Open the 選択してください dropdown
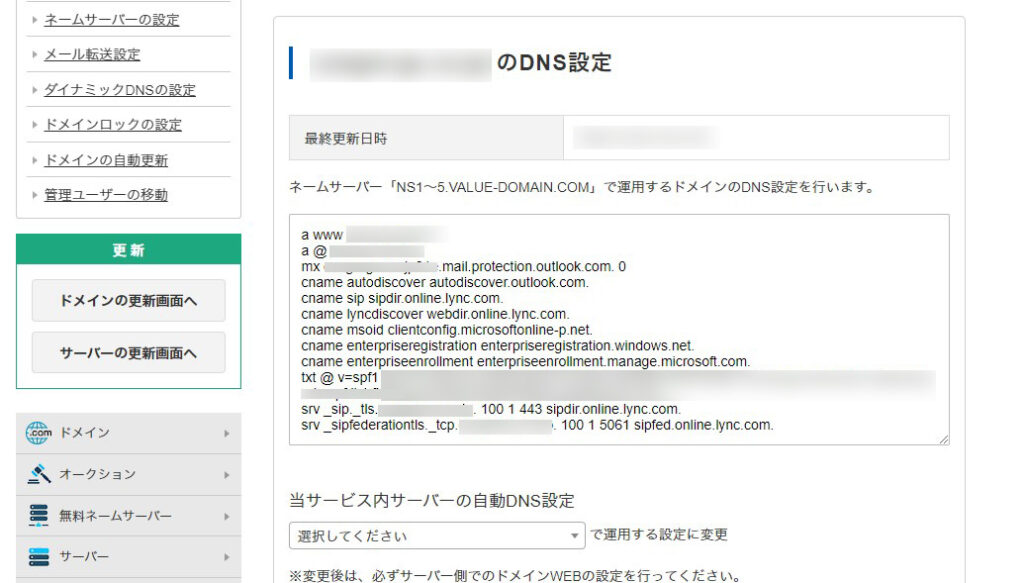The height and width of the screenshot is (583, 1024). pyautogui.click(x=438, y=535)
